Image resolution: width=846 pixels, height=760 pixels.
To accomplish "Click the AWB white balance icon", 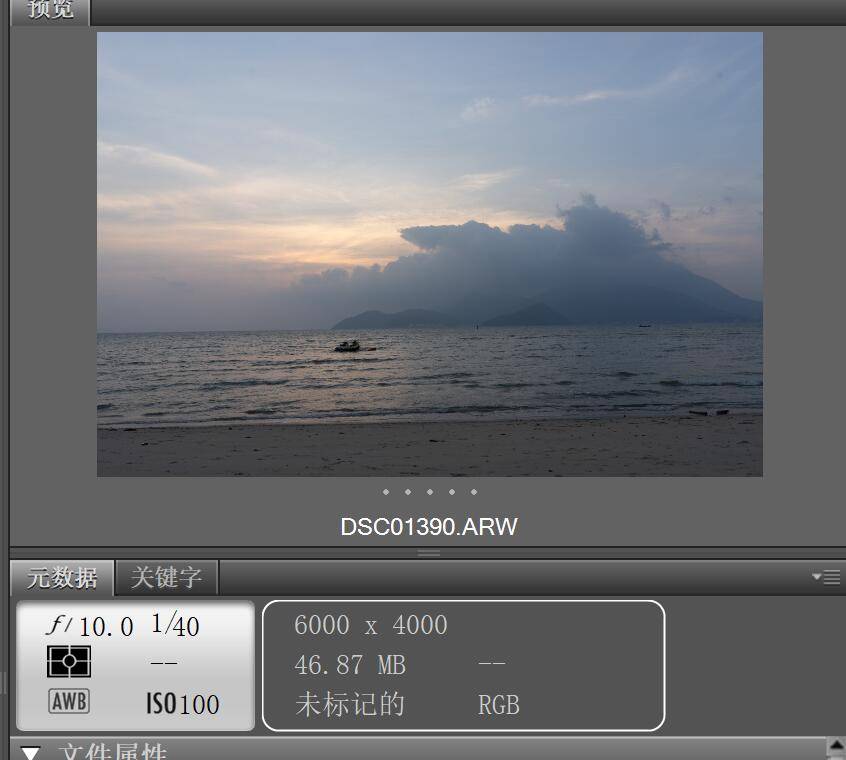I will (69, 702).
